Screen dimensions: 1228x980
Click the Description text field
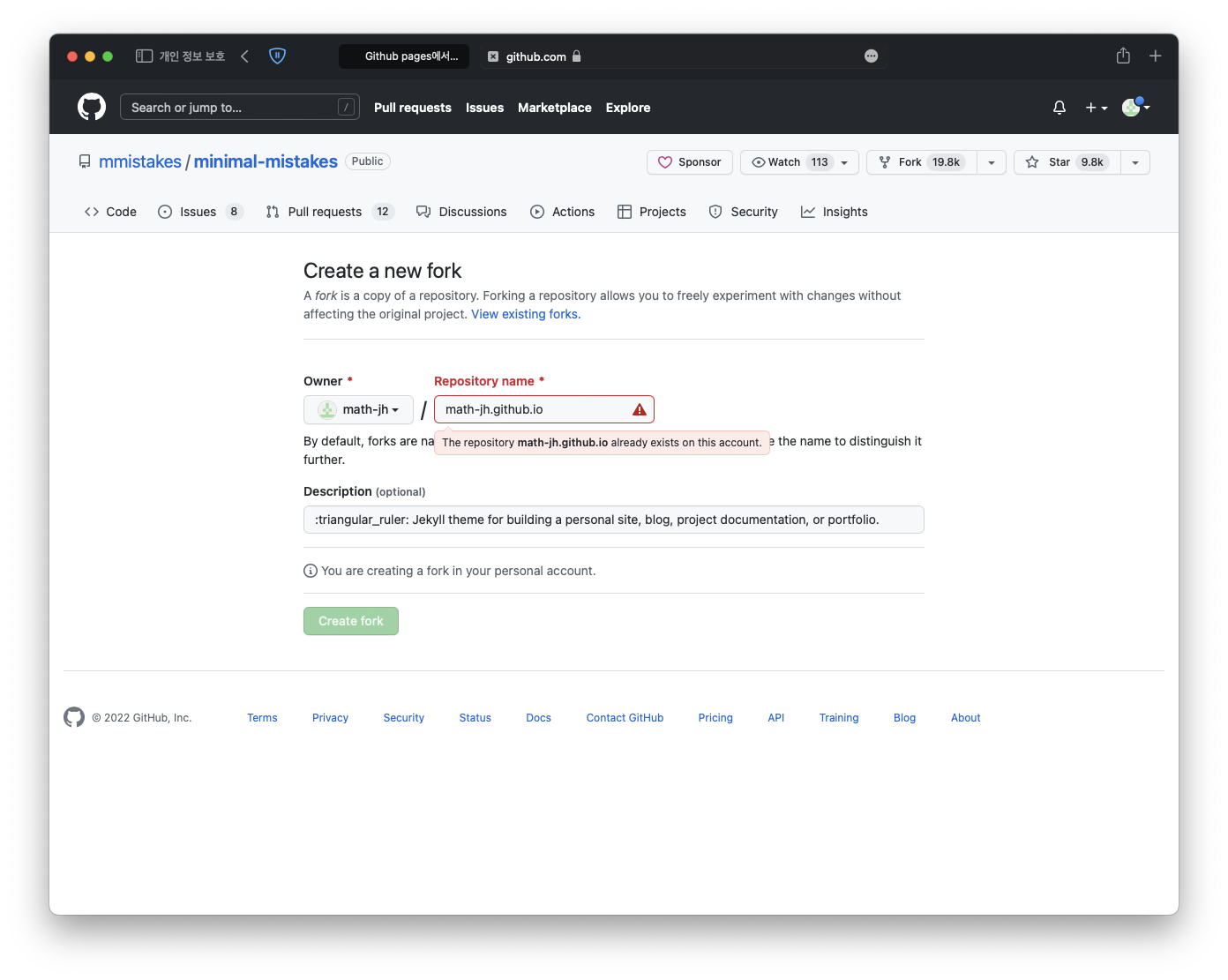pos(613,520)
